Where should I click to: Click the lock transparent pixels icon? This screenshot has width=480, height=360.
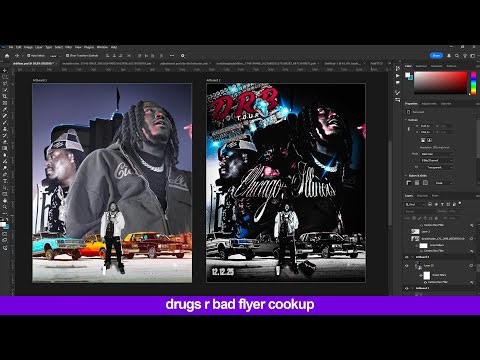point(414,218)
